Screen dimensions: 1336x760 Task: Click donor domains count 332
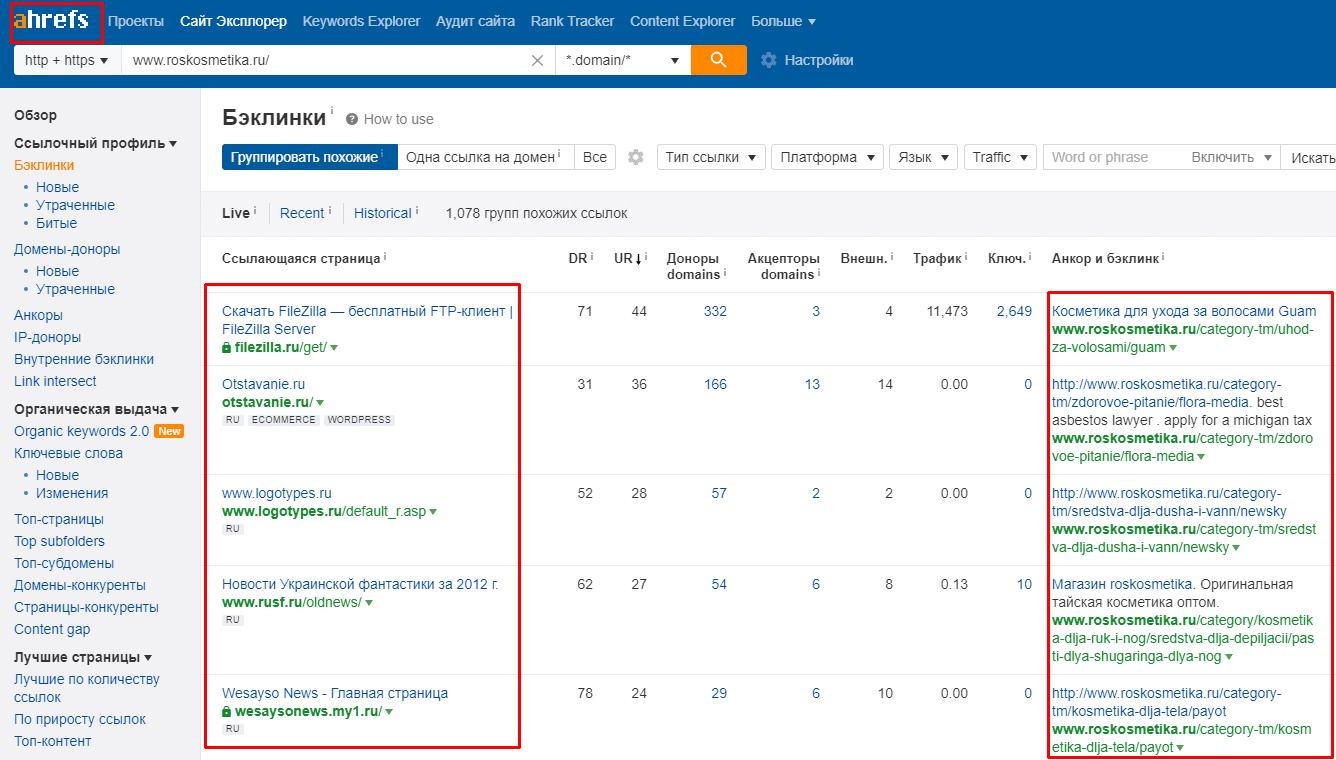tap(715, 311)
